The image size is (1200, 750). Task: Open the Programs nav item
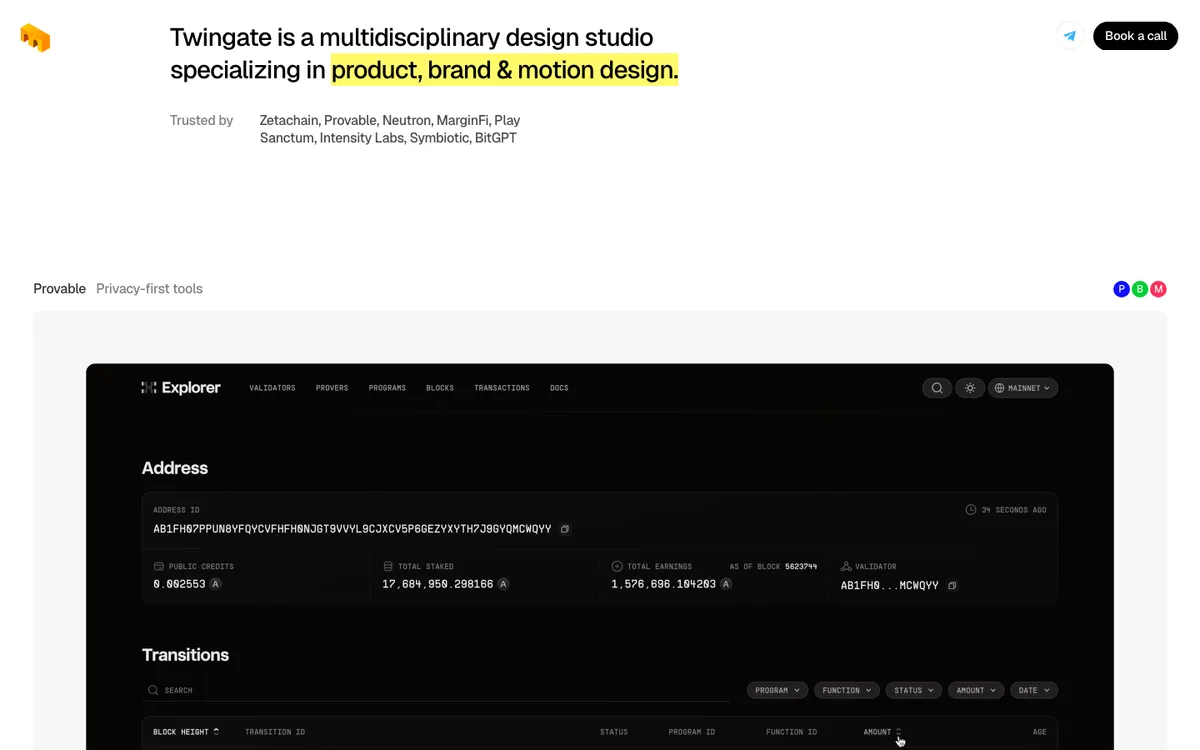pos(387,388)
